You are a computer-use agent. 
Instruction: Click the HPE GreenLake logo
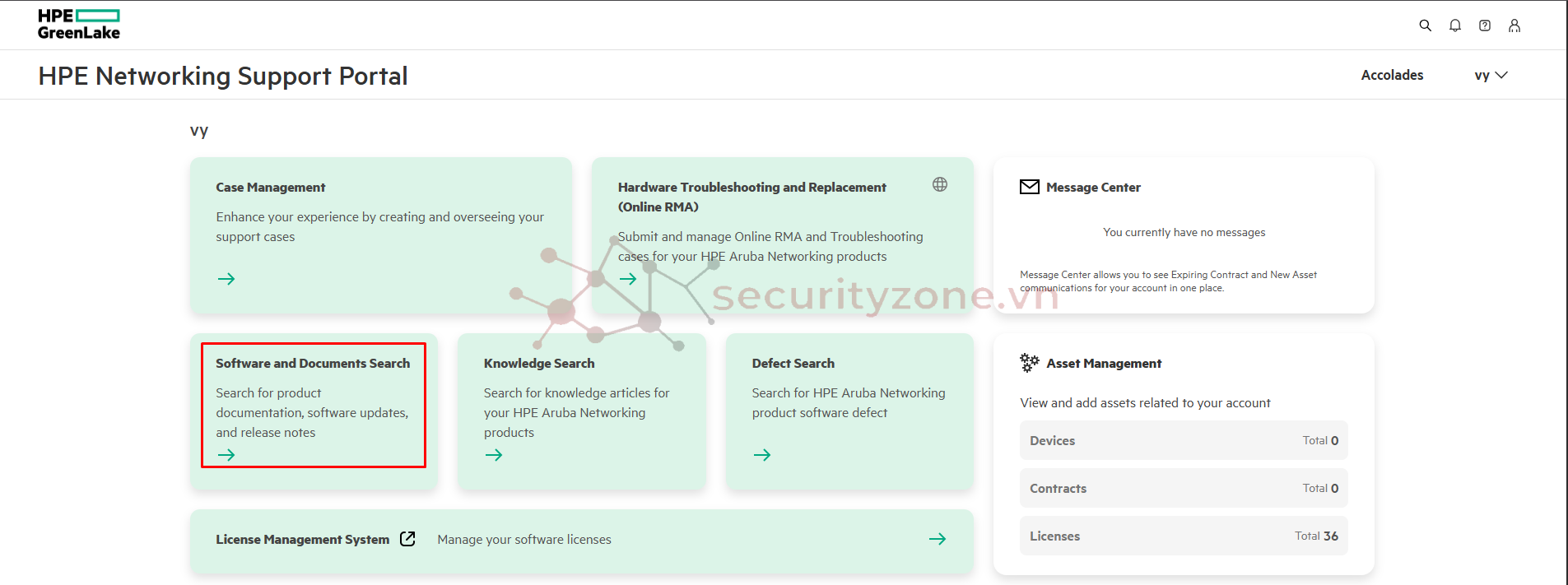point(79,25)
